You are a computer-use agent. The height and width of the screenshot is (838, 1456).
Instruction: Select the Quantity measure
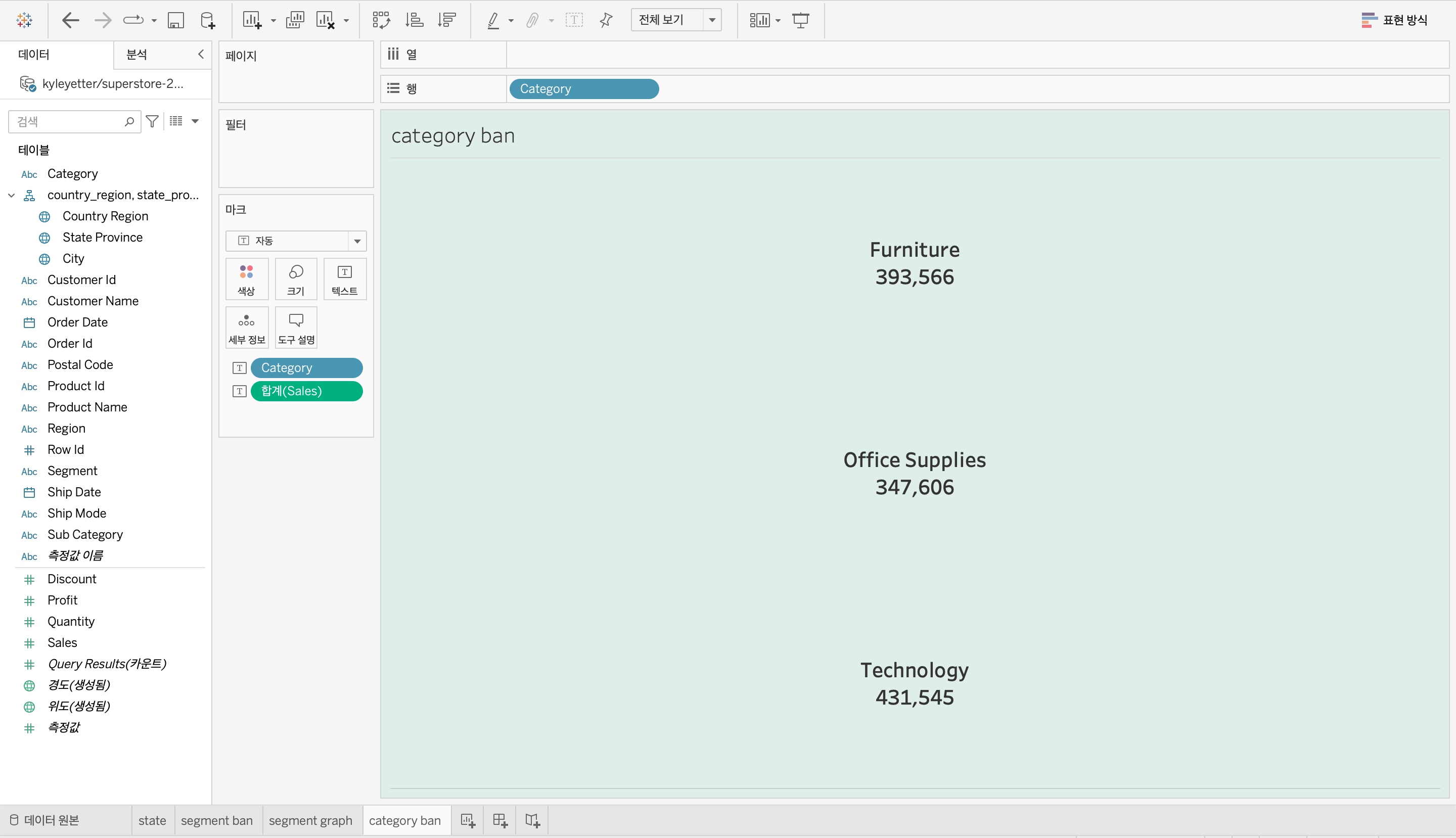(x=71, y=622)
